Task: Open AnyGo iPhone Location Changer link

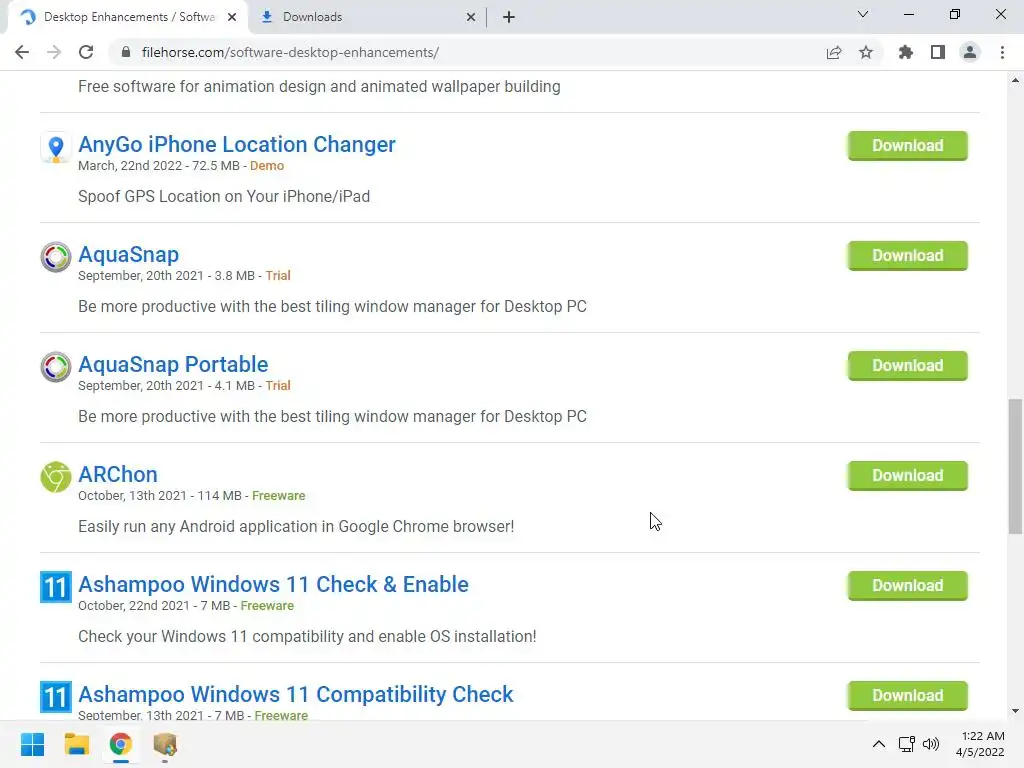Action: [236, 144]
